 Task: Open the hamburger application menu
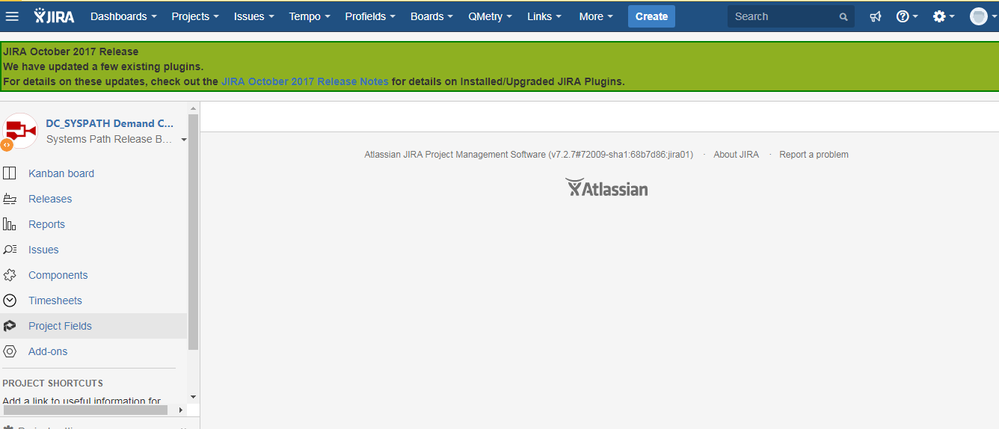coord(12,17)
